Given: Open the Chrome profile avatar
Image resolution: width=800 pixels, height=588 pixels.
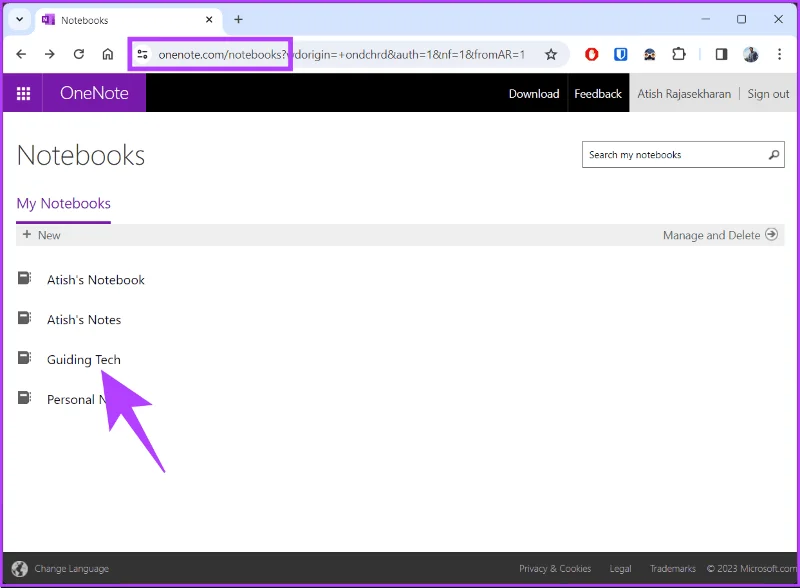Looking at the screenshot, I should click(750, 54).
